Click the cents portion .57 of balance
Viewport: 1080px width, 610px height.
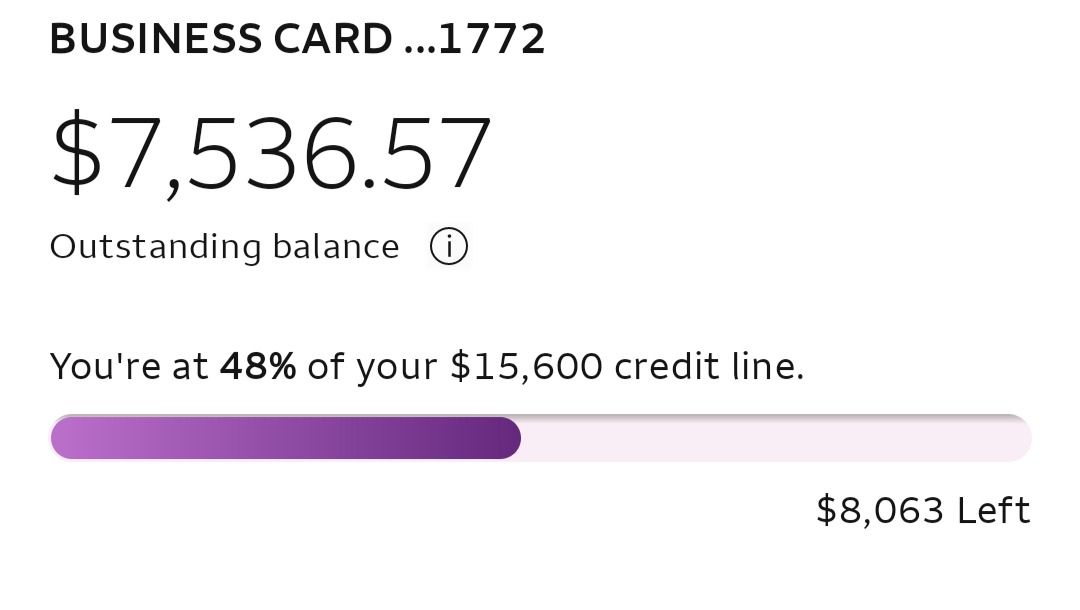coord(427,154)
